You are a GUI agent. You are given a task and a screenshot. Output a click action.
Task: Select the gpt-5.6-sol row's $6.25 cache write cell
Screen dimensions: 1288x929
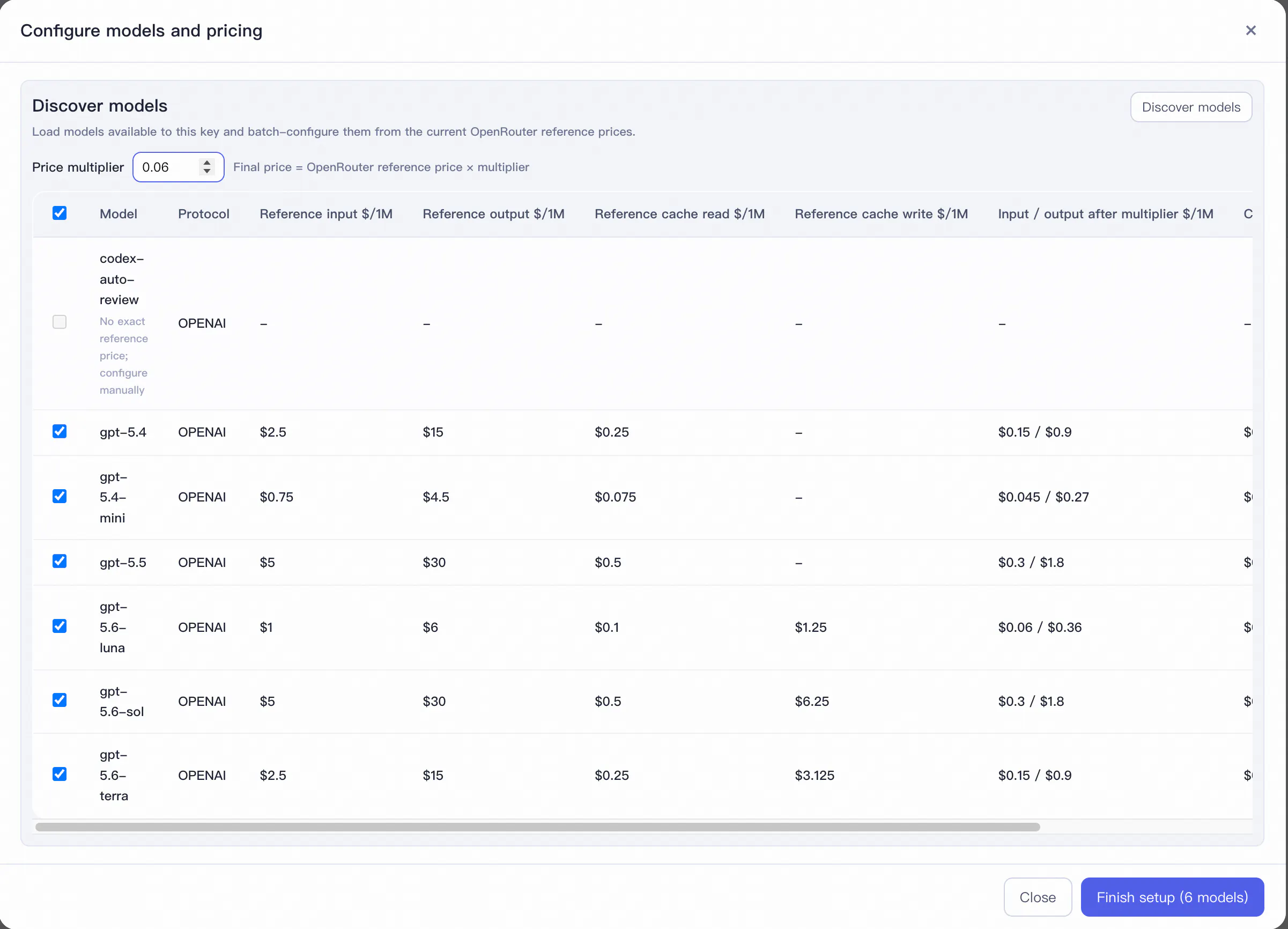tap(811, 701)
